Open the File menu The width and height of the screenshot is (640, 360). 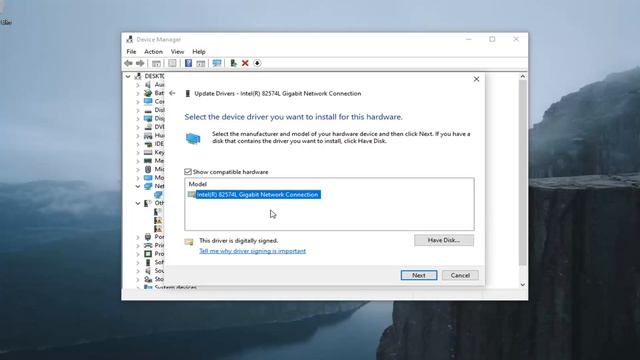pyautogui.click(x=131, y=52)
